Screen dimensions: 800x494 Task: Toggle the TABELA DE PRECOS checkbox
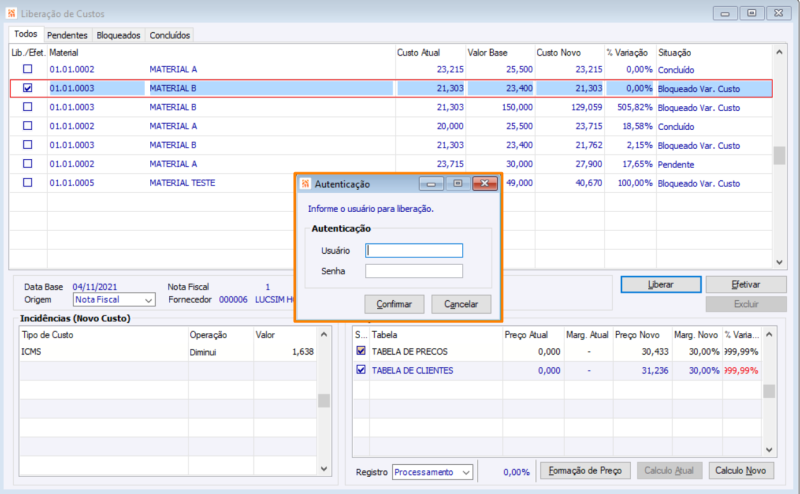coord(362,352)
